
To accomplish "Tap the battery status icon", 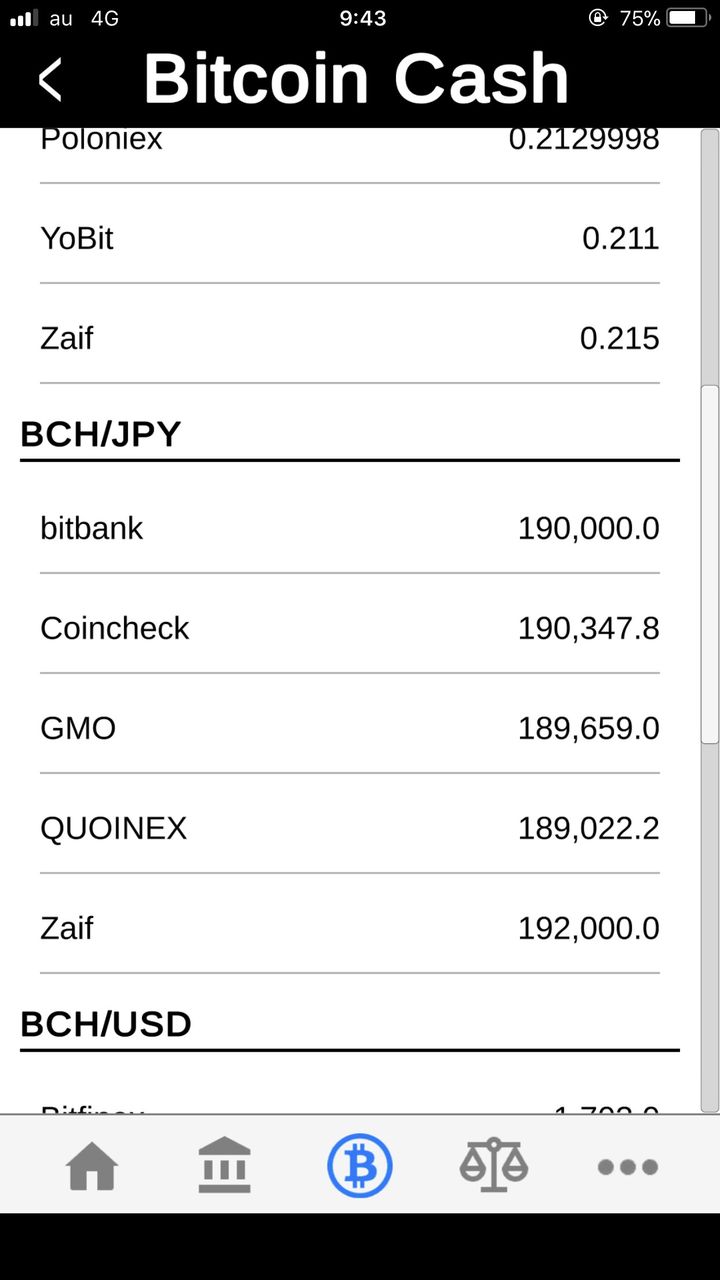I will coord(687,18).
